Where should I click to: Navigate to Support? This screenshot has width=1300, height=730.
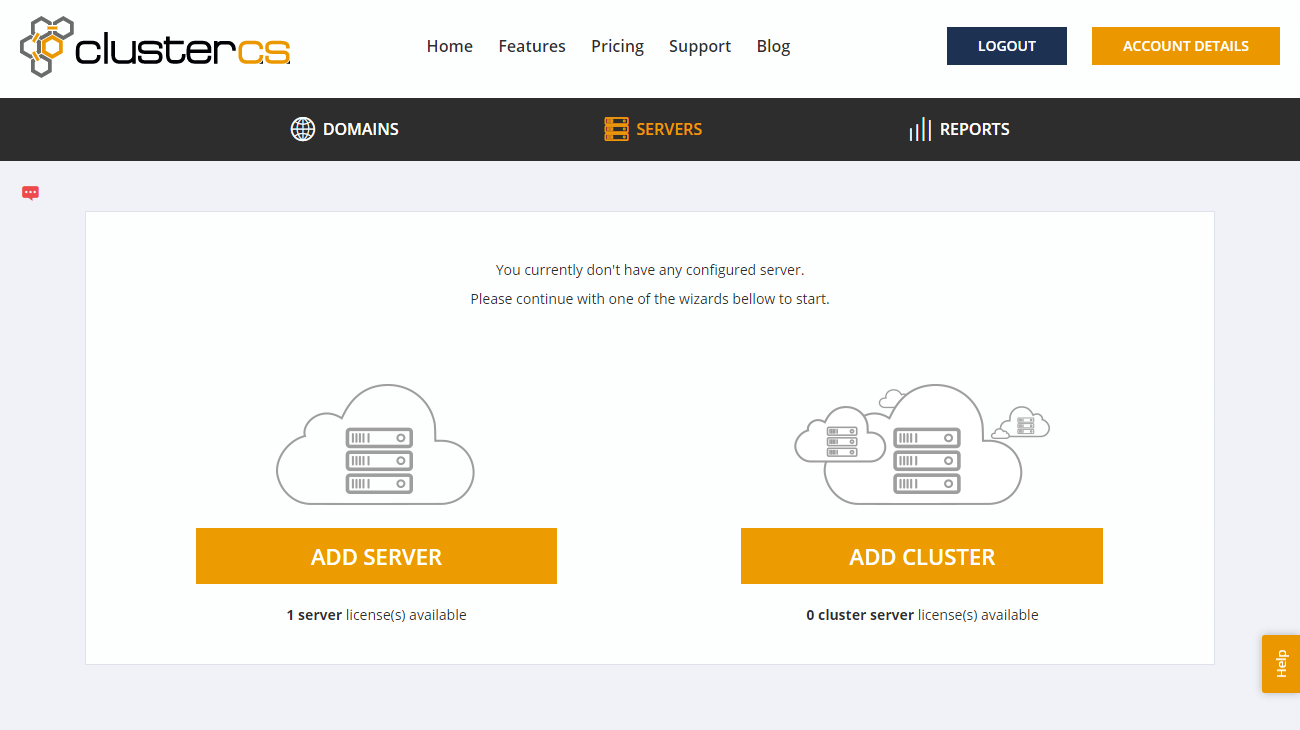699,46
